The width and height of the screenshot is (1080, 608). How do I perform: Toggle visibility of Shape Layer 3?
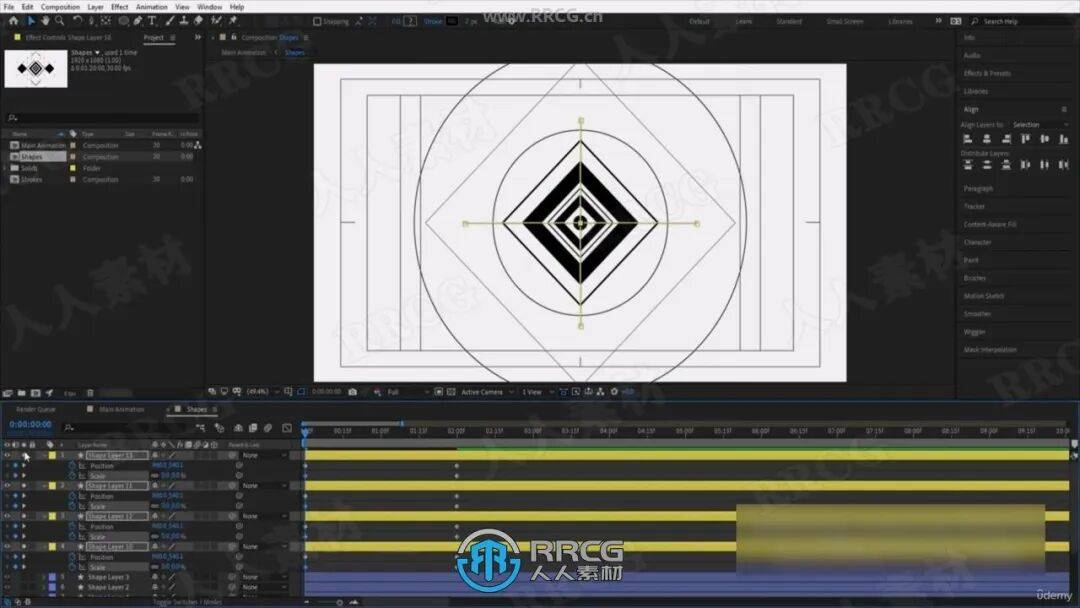click(7, 577)
